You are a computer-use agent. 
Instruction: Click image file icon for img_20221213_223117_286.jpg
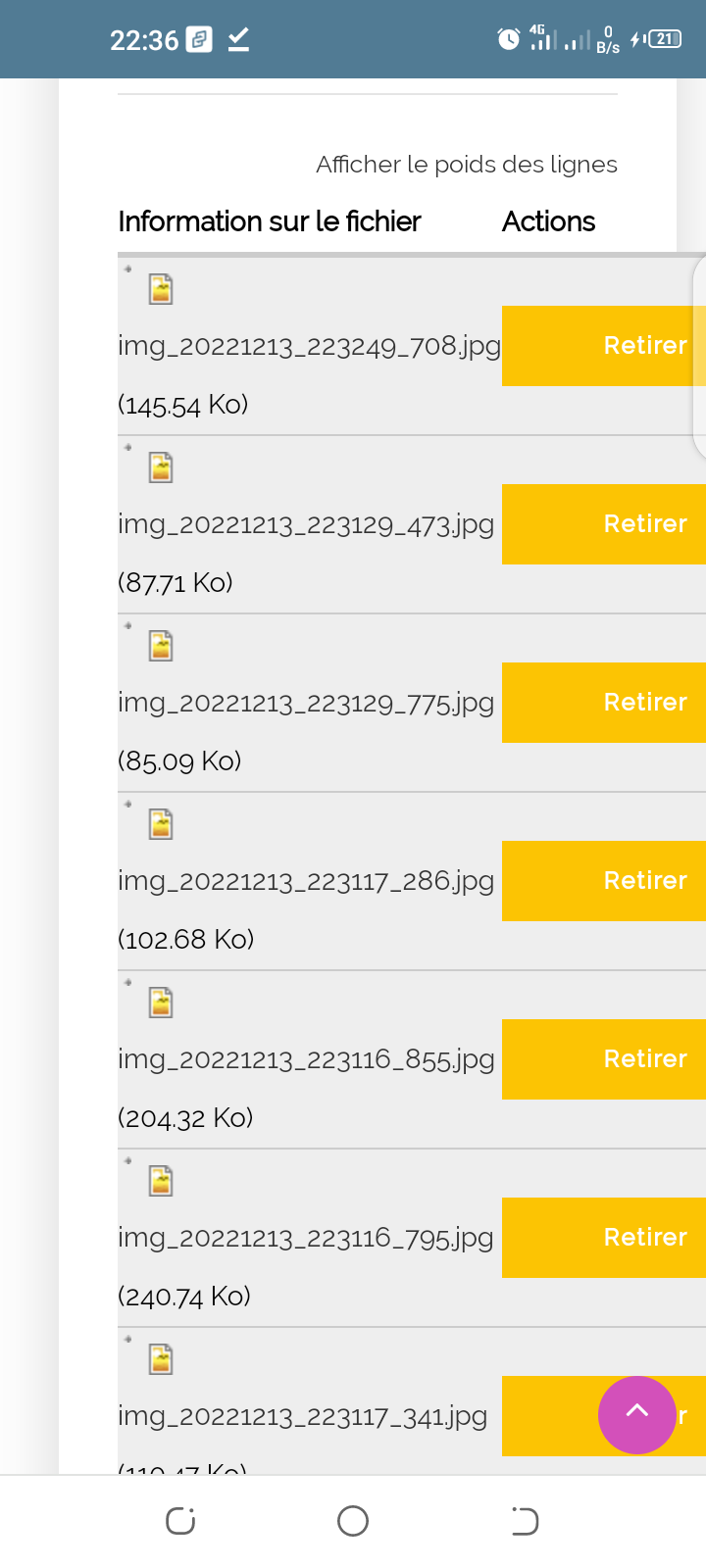pyautogui.click(x=161, y=825)
